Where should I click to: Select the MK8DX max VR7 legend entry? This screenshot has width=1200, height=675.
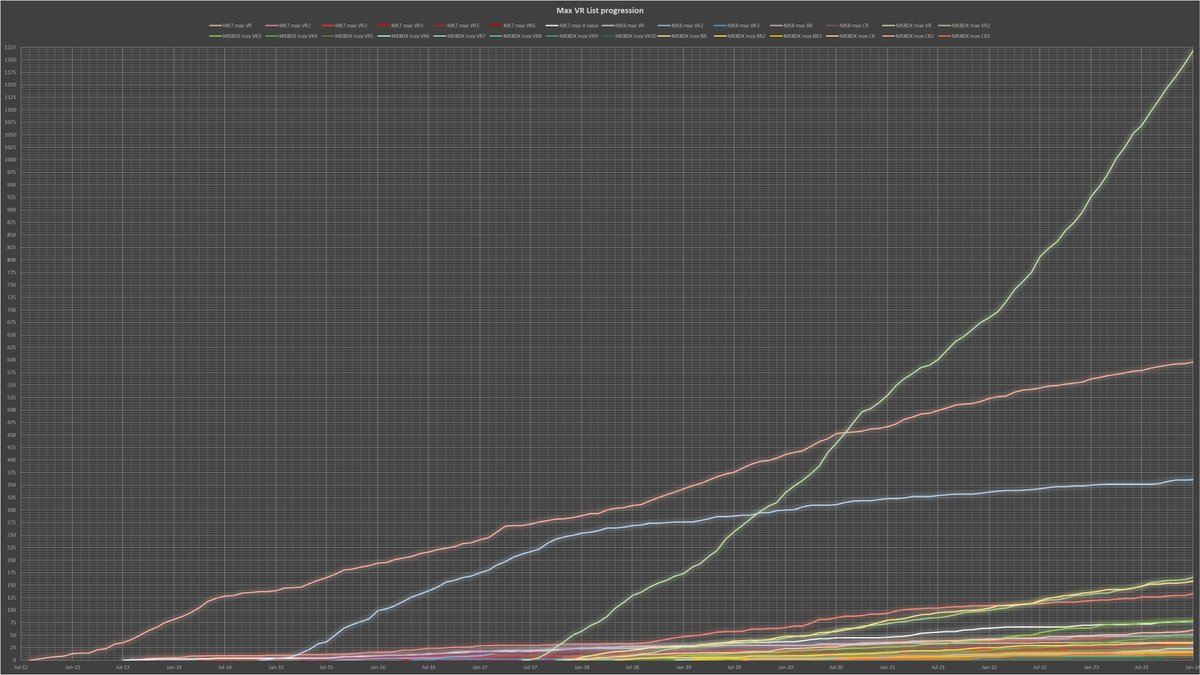click(x=459, y=36)
